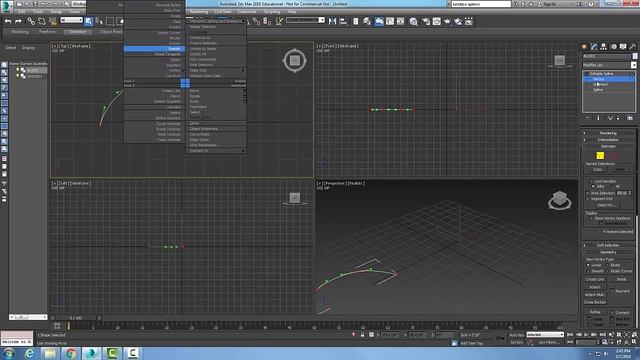Activate the Select and Link tool
This screenshot has height=360, width=640.
point(31,21)
